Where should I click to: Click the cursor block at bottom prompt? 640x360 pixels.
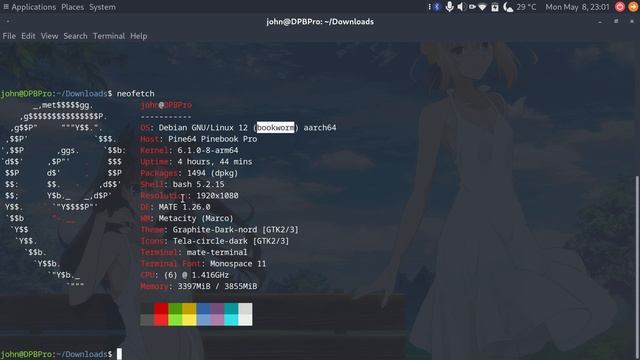119,354
